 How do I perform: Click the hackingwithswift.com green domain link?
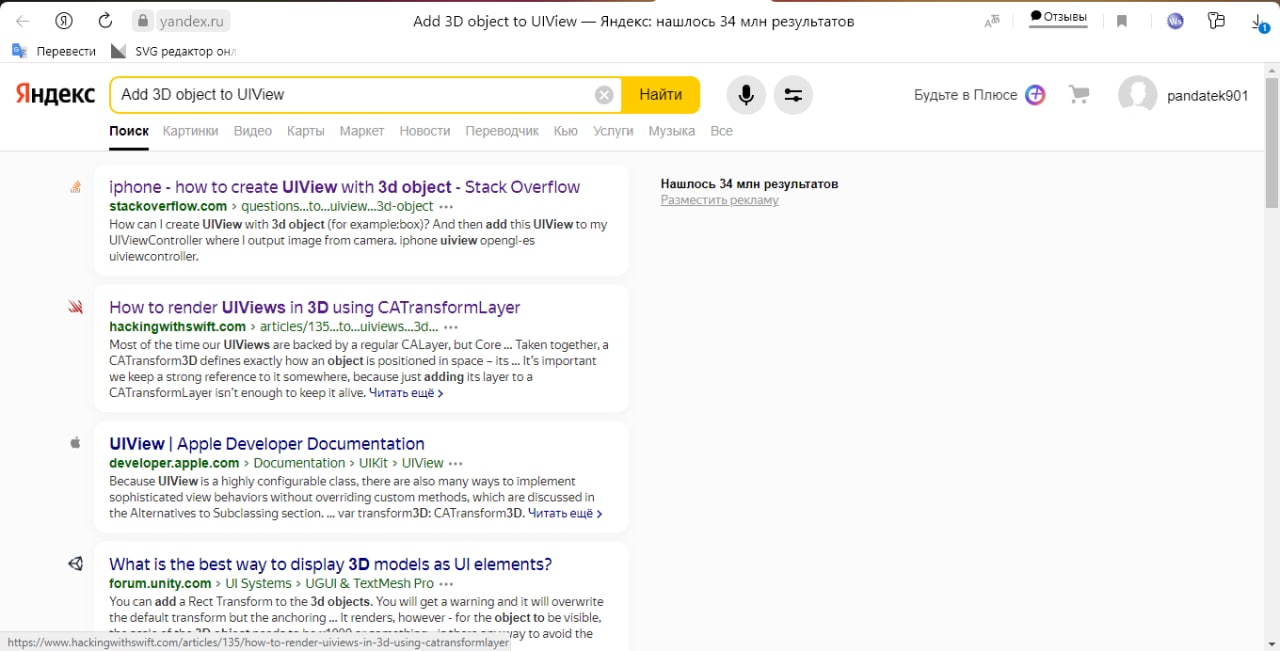point(177,327)
